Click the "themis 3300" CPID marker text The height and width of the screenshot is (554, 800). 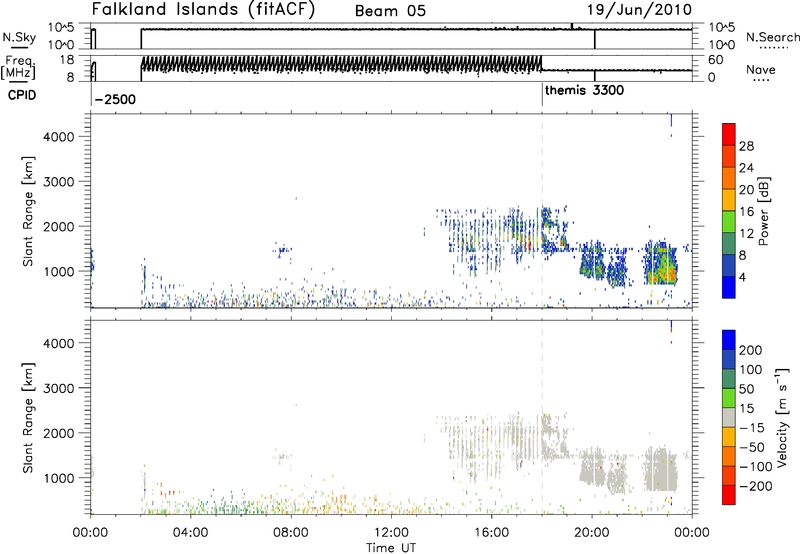584,91
